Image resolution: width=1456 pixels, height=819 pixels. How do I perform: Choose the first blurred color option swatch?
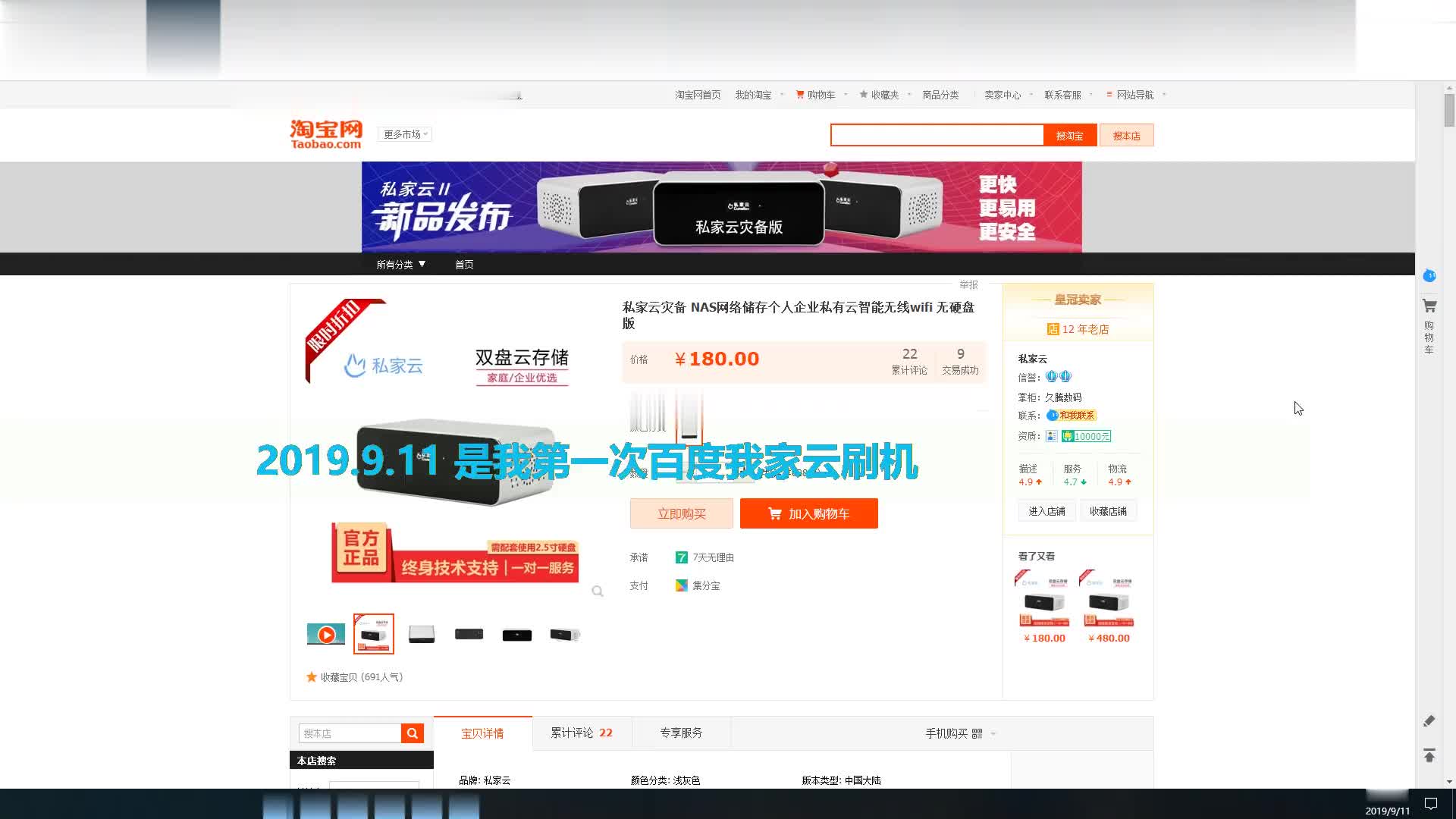[x=648, y=415]
